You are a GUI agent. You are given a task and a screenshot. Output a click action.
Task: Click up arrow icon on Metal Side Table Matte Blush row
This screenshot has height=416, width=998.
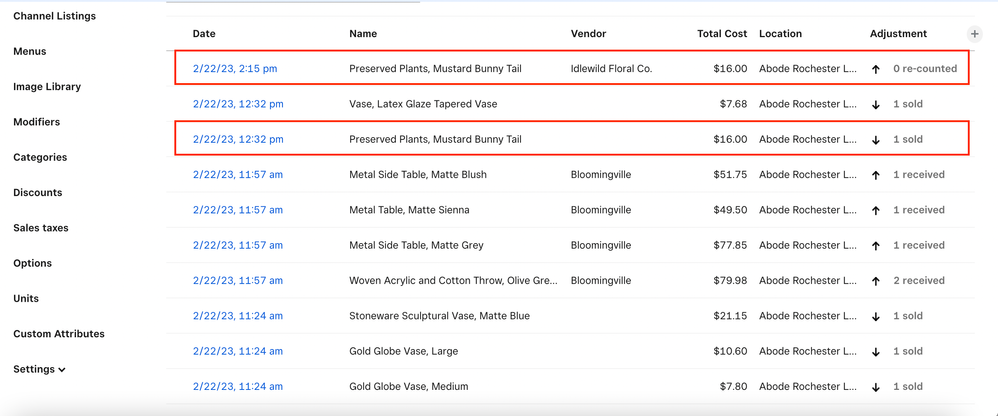click(x=876, y=175)
